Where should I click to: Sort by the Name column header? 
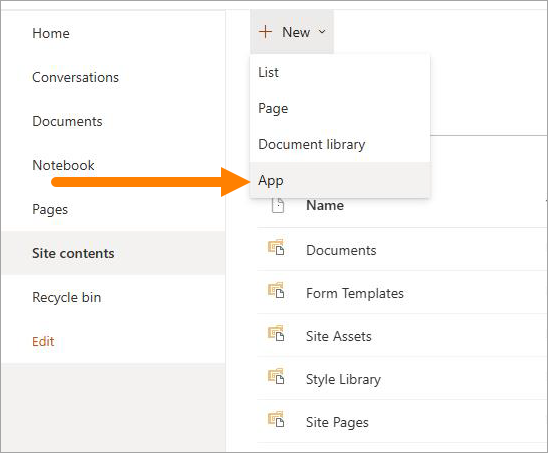pyautogui.click(x=325, y=205)
